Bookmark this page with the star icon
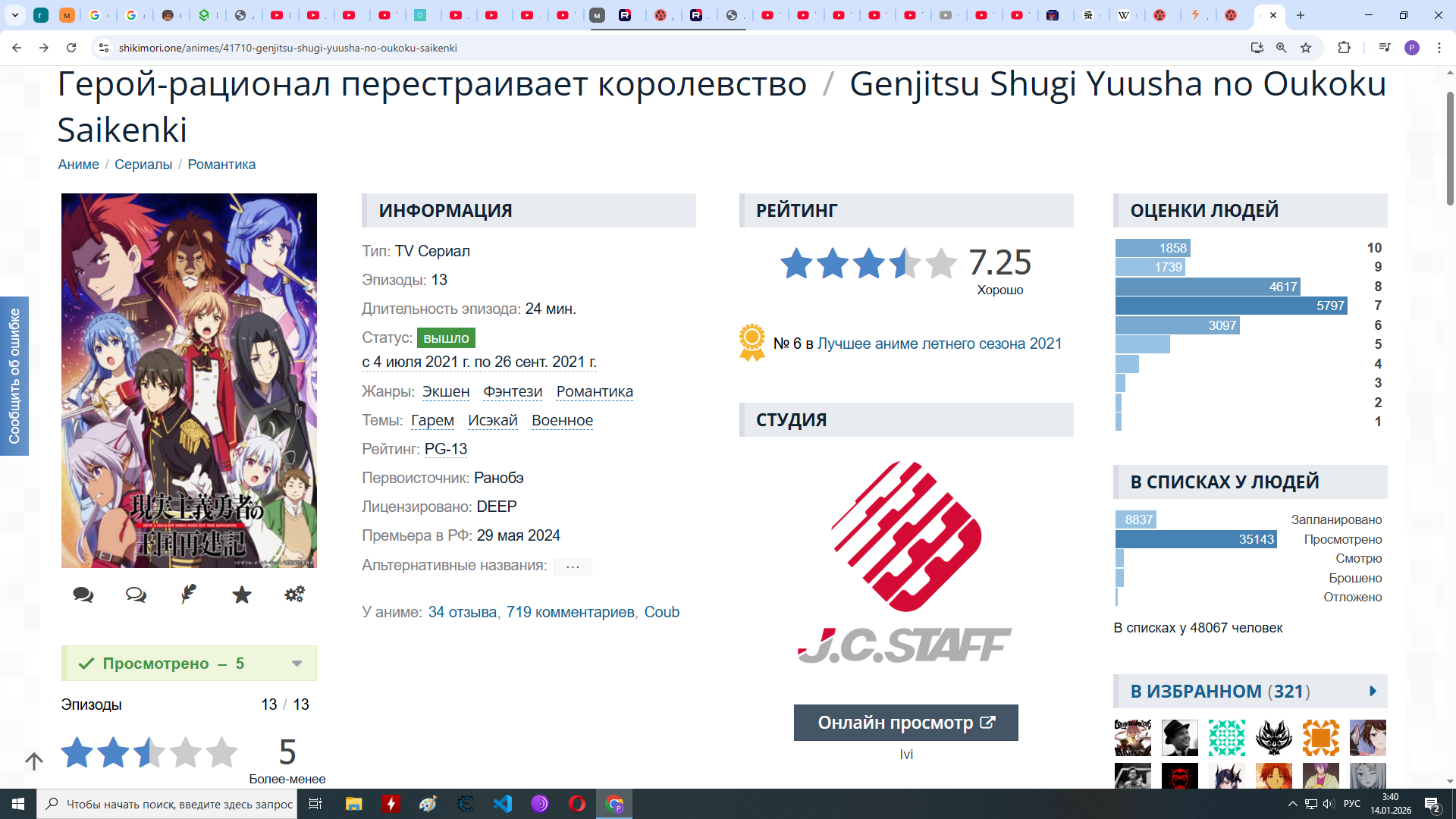The image size is (1456, 819). 1306,48
